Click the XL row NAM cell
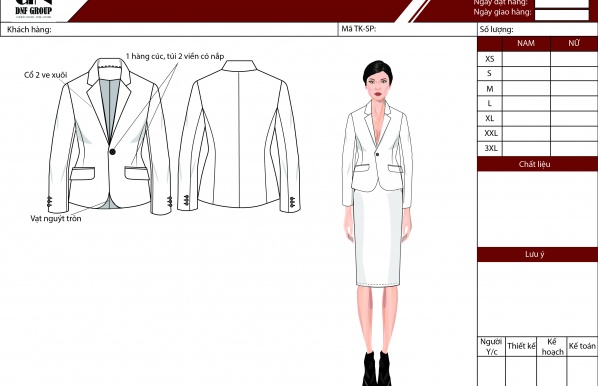598x386 pixels. pos(526,119)
